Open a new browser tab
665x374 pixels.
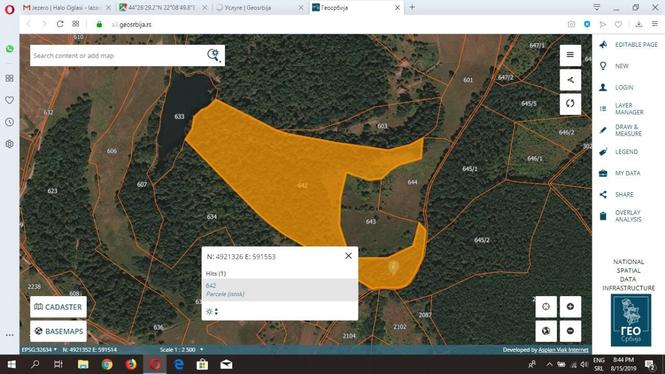click(412, 7)
